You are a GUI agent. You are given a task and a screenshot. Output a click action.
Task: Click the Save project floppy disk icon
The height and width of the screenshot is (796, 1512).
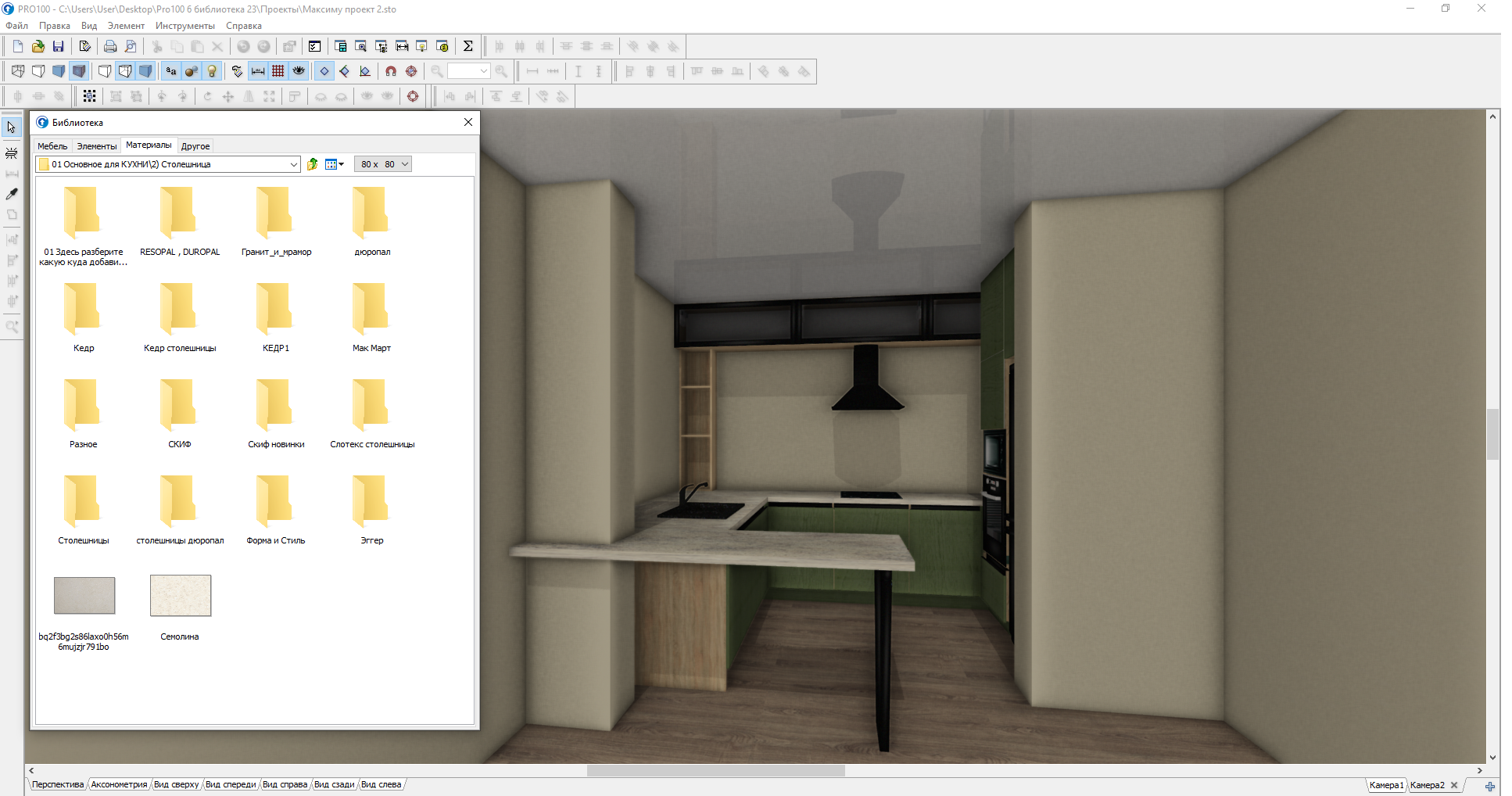pyautogui.click(x=58, y=46)
